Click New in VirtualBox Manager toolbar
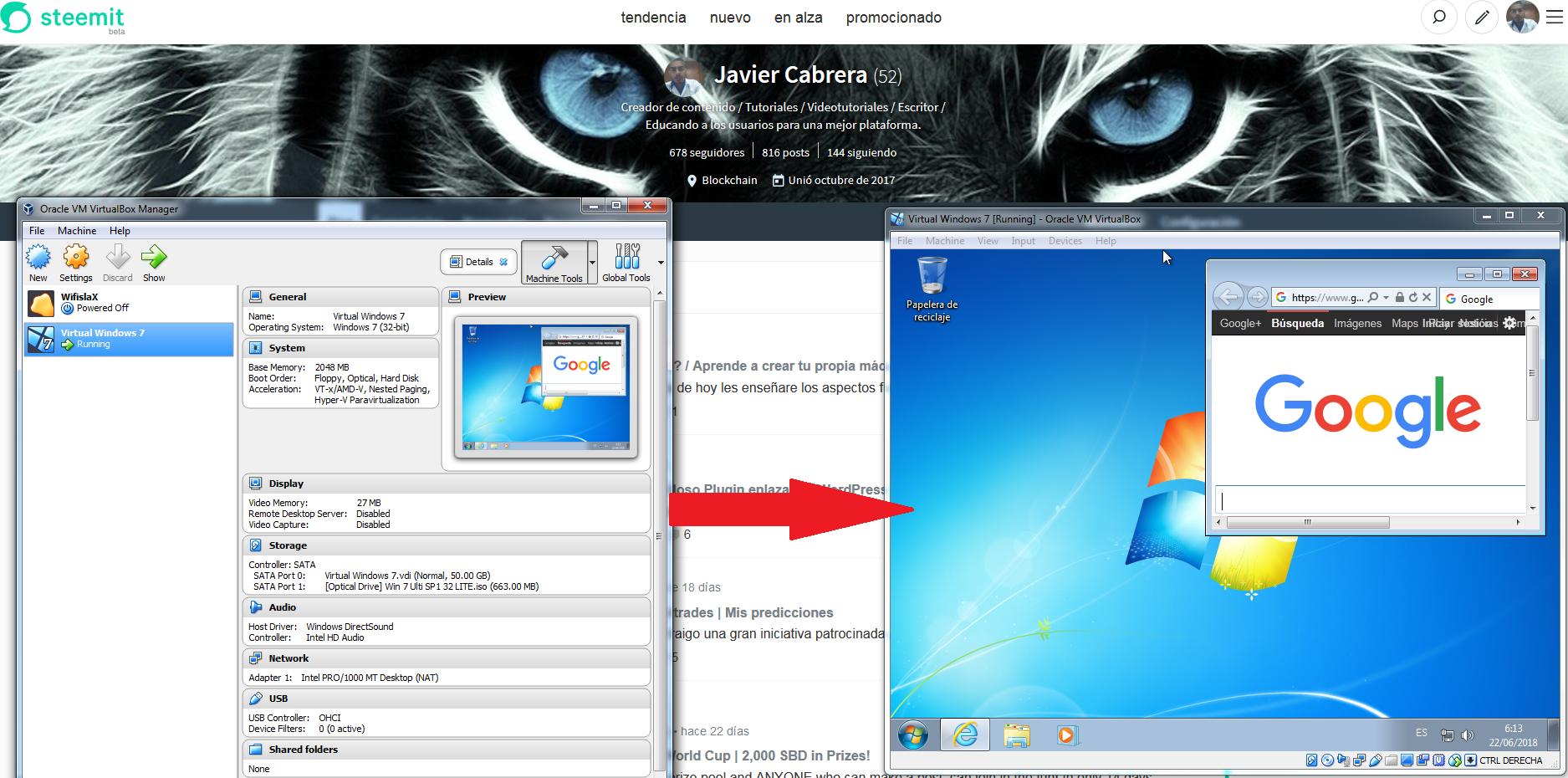Viewport: 1568px width, 778px height. (x=38, y=263)
